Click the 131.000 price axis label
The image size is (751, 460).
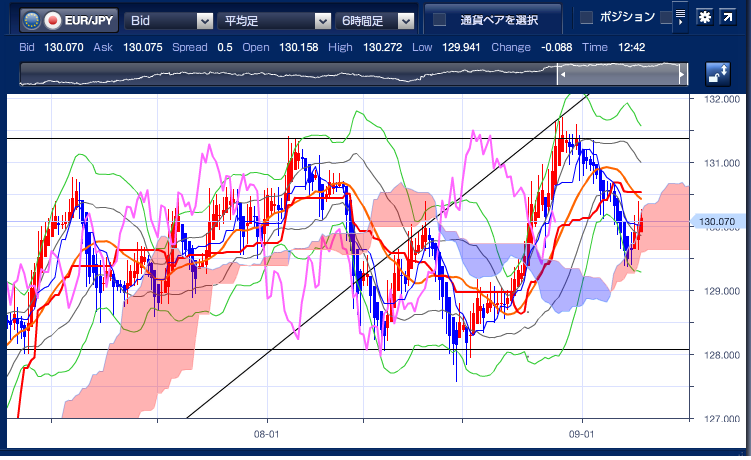722,163
